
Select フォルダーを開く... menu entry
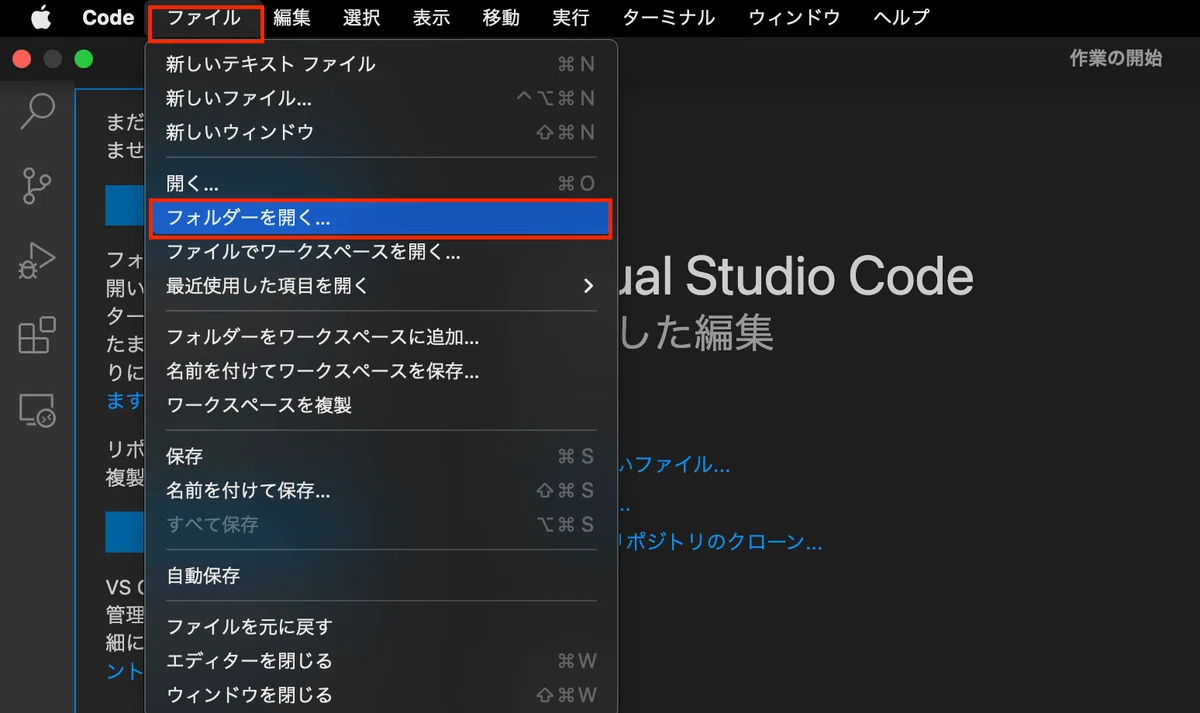click(x=381, y=219)
